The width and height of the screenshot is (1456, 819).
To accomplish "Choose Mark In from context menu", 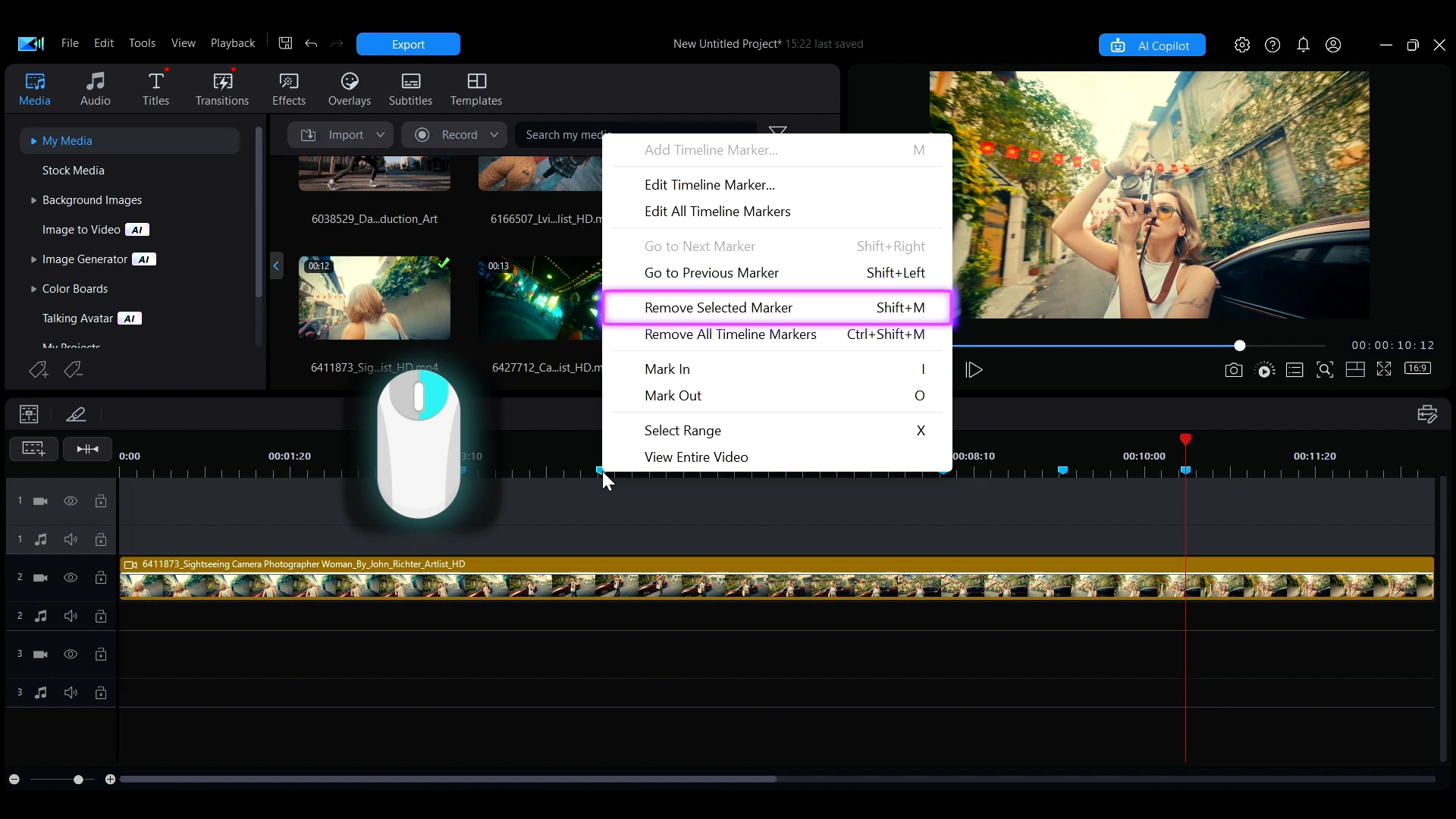I will coord(777,369).
